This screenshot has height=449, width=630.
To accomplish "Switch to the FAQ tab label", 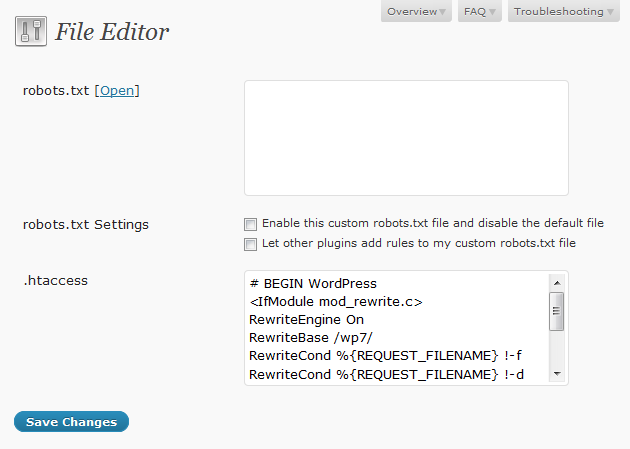I will (475, 12).
